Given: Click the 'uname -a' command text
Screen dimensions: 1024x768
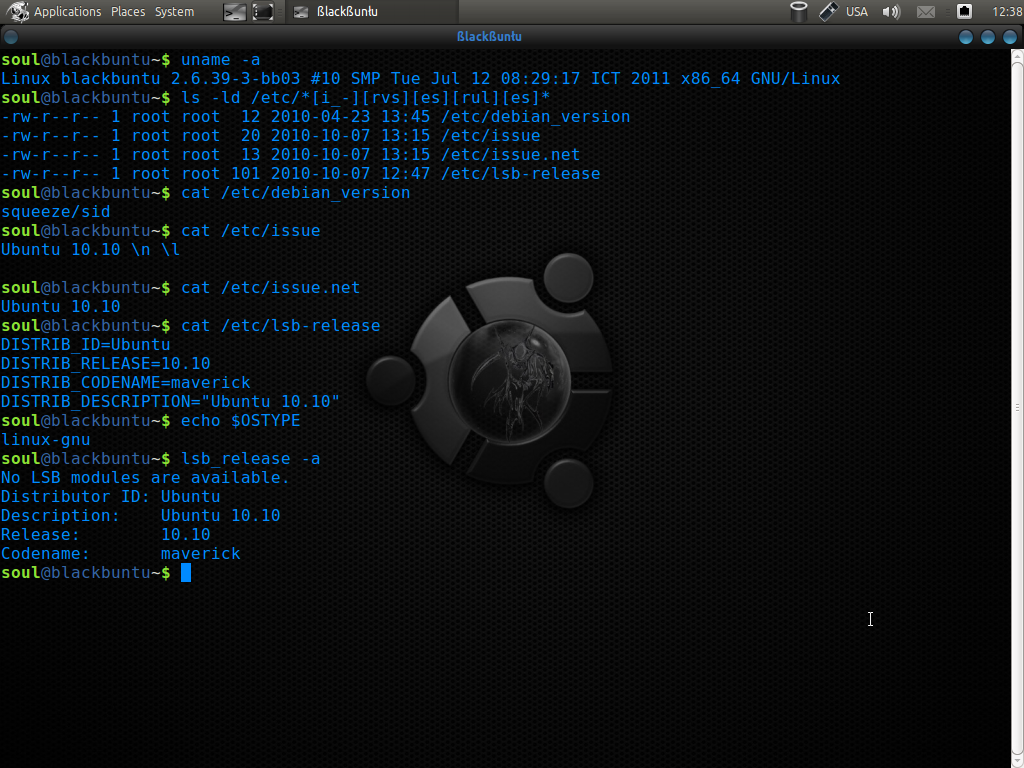Looking at the screenshot, I should [220, 59].
